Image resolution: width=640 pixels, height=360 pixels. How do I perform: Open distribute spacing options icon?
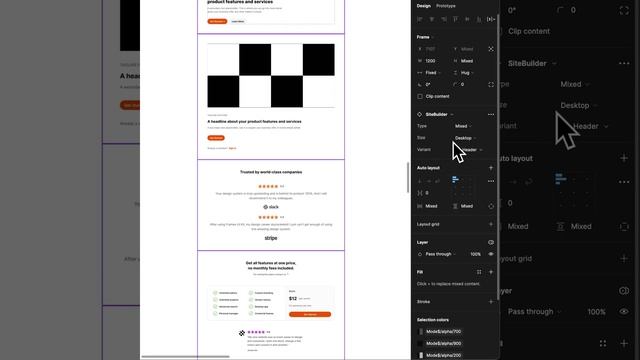click(491, 19)
